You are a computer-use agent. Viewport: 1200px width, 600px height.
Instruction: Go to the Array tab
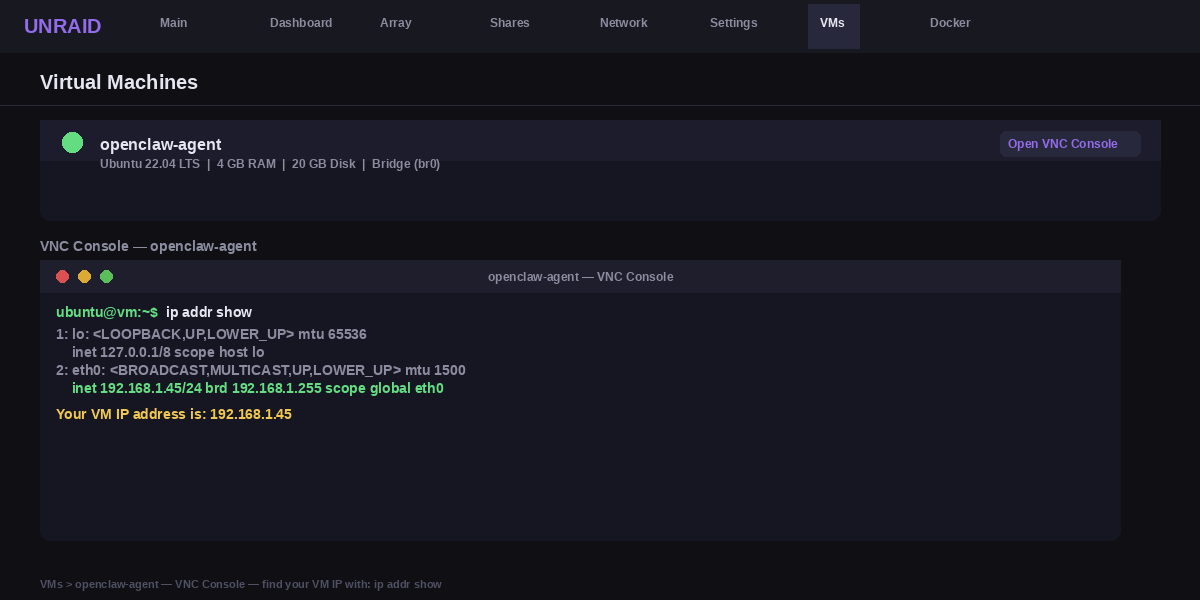click(395, 23)
